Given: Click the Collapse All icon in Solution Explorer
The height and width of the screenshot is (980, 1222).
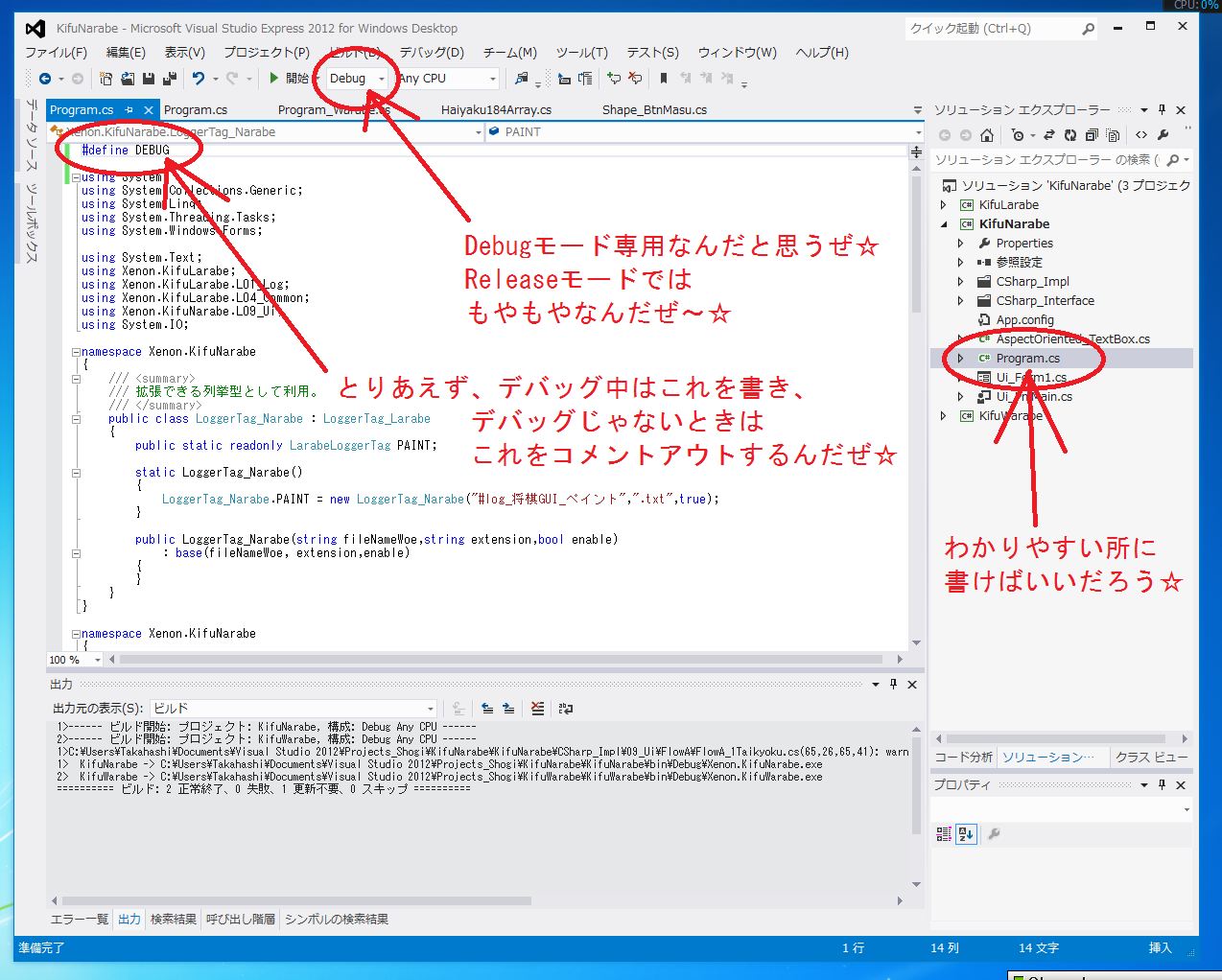Looking at the screenshot, I should pyautogui.click(x=1092, y=135).
